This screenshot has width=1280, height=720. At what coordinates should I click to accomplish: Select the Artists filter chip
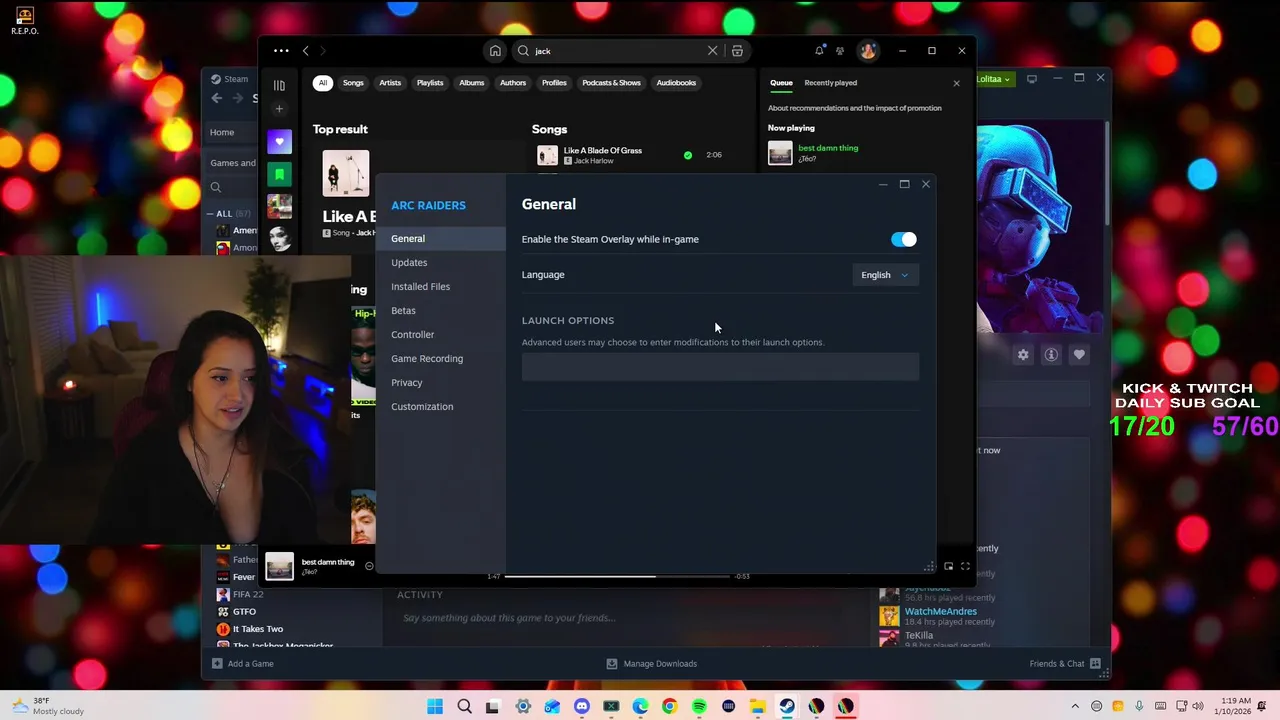(x=390, y=83)
